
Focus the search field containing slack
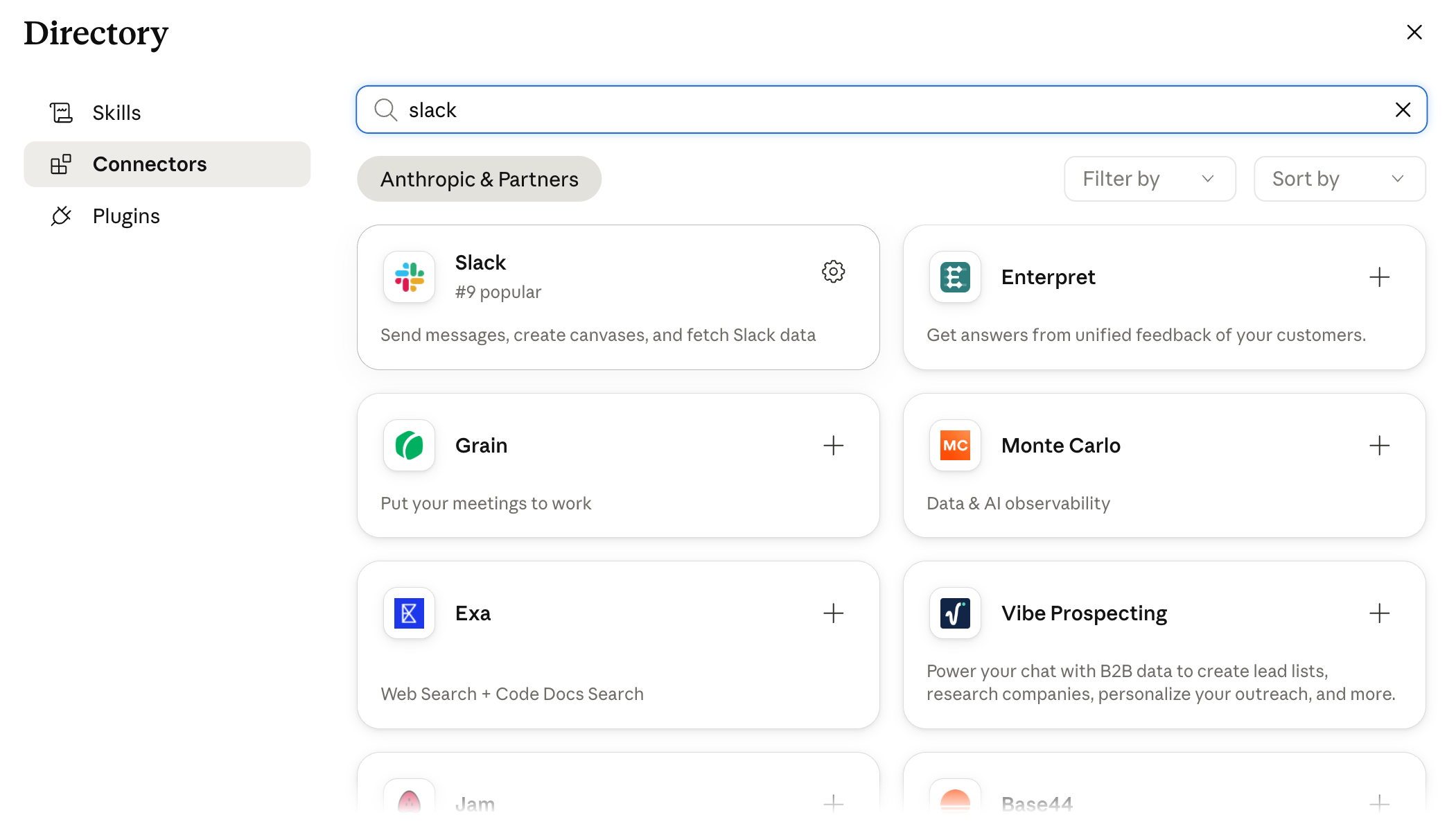[891, 110]
